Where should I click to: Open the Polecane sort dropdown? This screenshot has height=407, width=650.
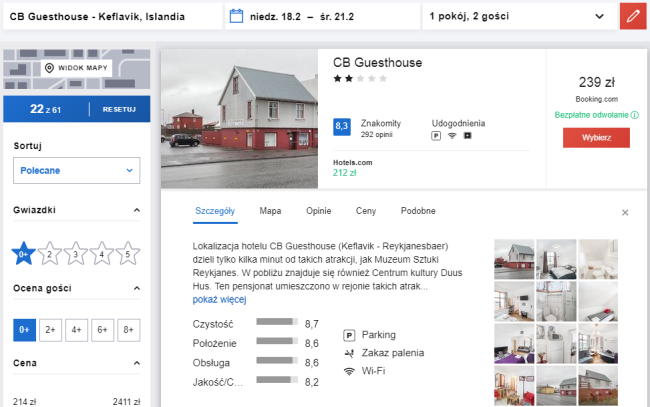click(x=77, y=170)
